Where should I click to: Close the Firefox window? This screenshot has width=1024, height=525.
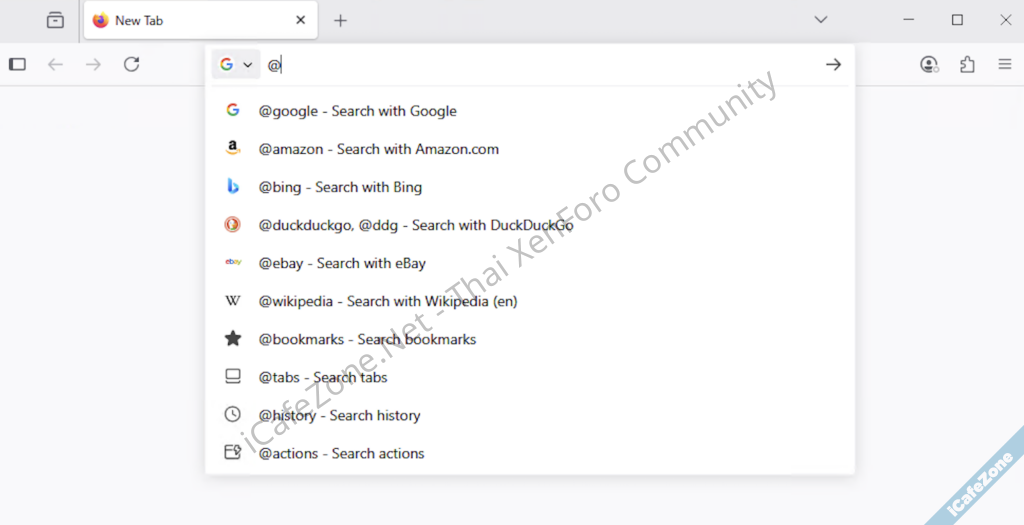coord(1006,20)
